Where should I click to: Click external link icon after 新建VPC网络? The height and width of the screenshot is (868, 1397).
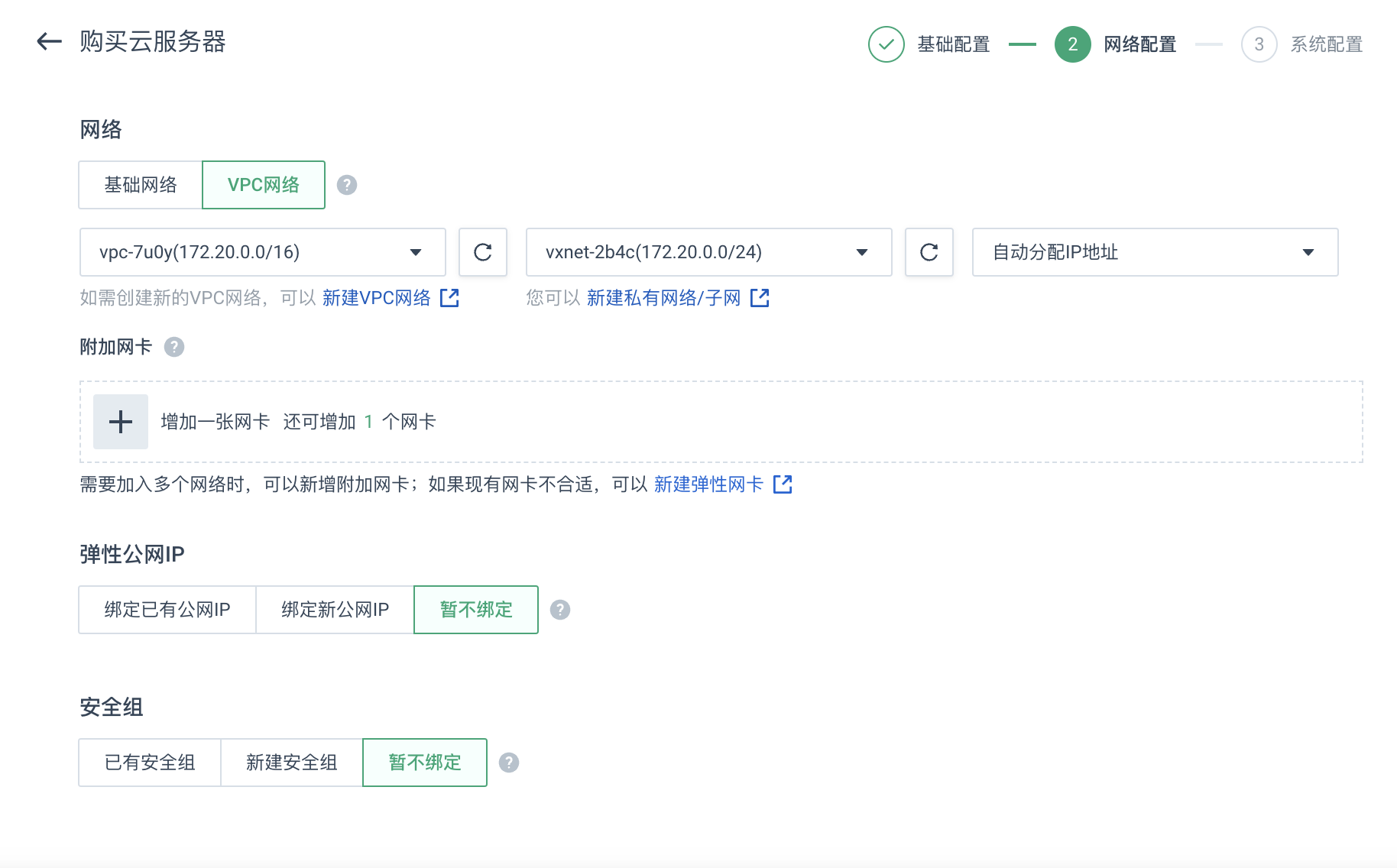click(450, 298)
